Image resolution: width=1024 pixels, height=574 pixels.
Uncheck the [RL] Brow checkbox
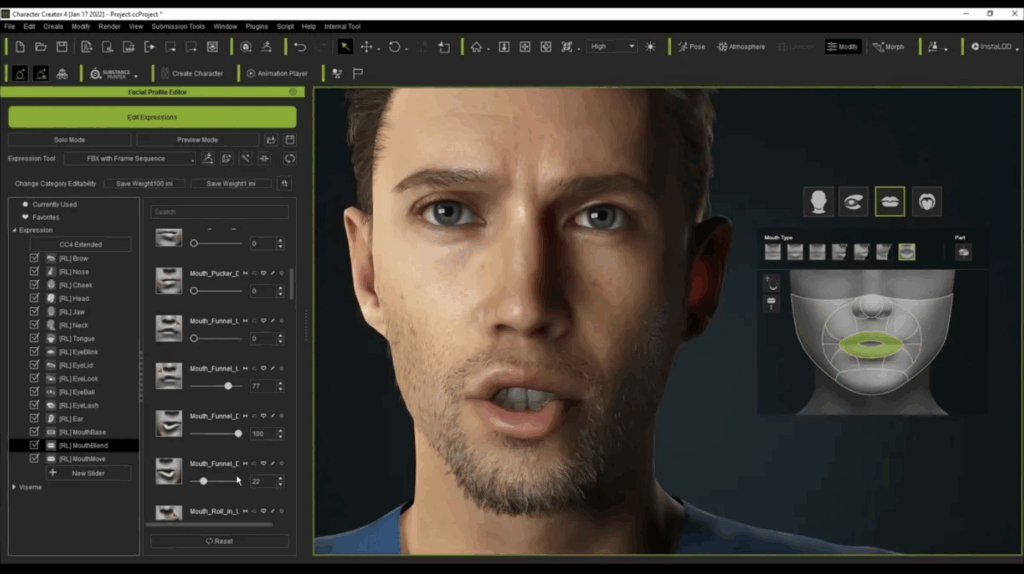click(35, 258)
